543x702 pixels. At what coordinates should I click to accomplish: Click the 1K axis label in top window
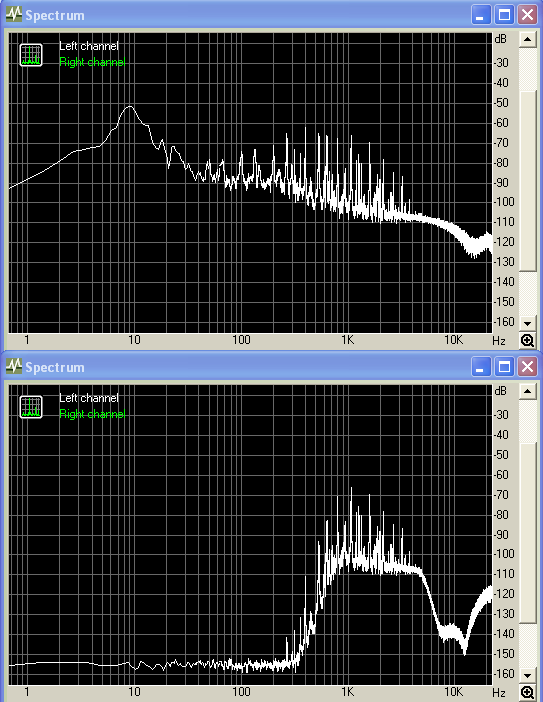coord(347,340)
